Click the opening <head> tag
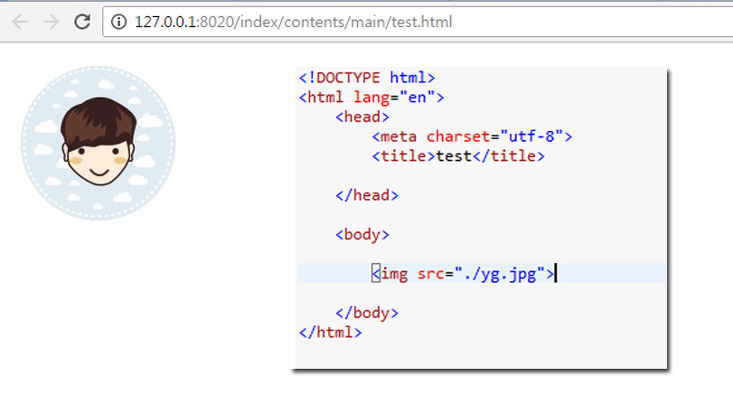Viewport: 733px width, 413px height. point(362,117)
